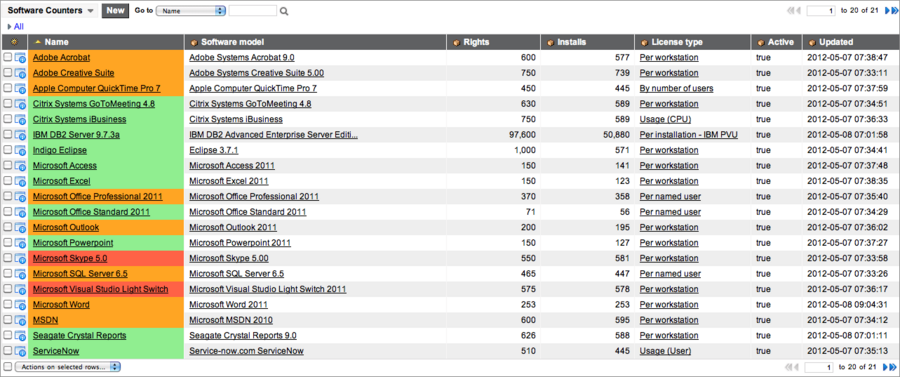This screenshot has height=377, width=900.
Task: Open preview icon for Microsoft Excel row
Action: click(x=20, y=181)
